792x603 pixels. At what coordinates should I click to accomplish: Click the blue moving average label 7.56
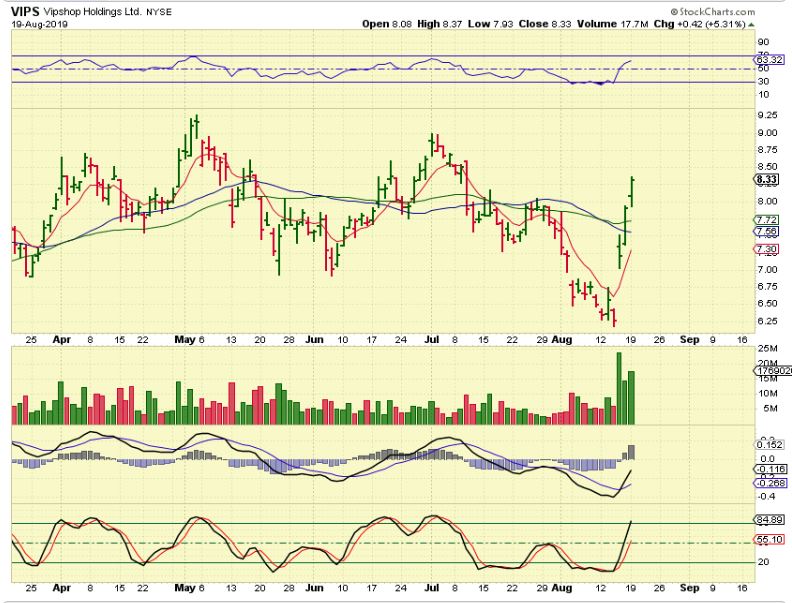[x=767, y=232]
